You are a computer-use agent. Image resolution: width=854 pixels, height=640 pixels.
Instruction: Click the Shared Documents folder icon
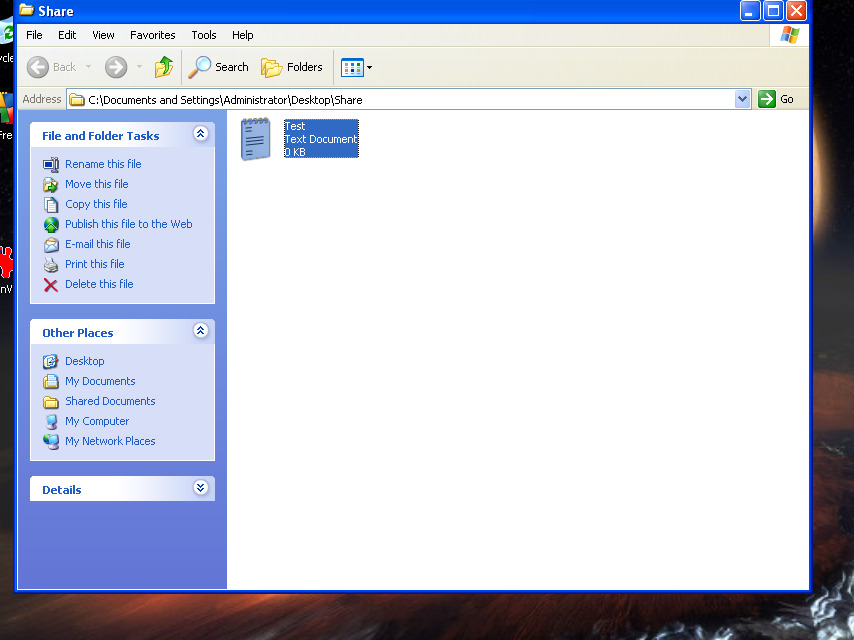point(51,402)
